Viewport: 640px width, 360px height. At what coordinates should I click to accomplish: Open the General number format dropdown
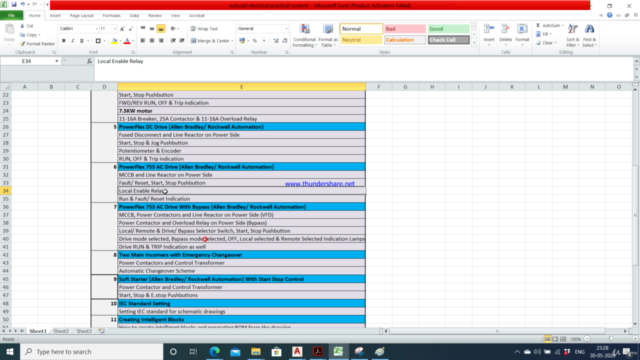click(x=286, y=29)
